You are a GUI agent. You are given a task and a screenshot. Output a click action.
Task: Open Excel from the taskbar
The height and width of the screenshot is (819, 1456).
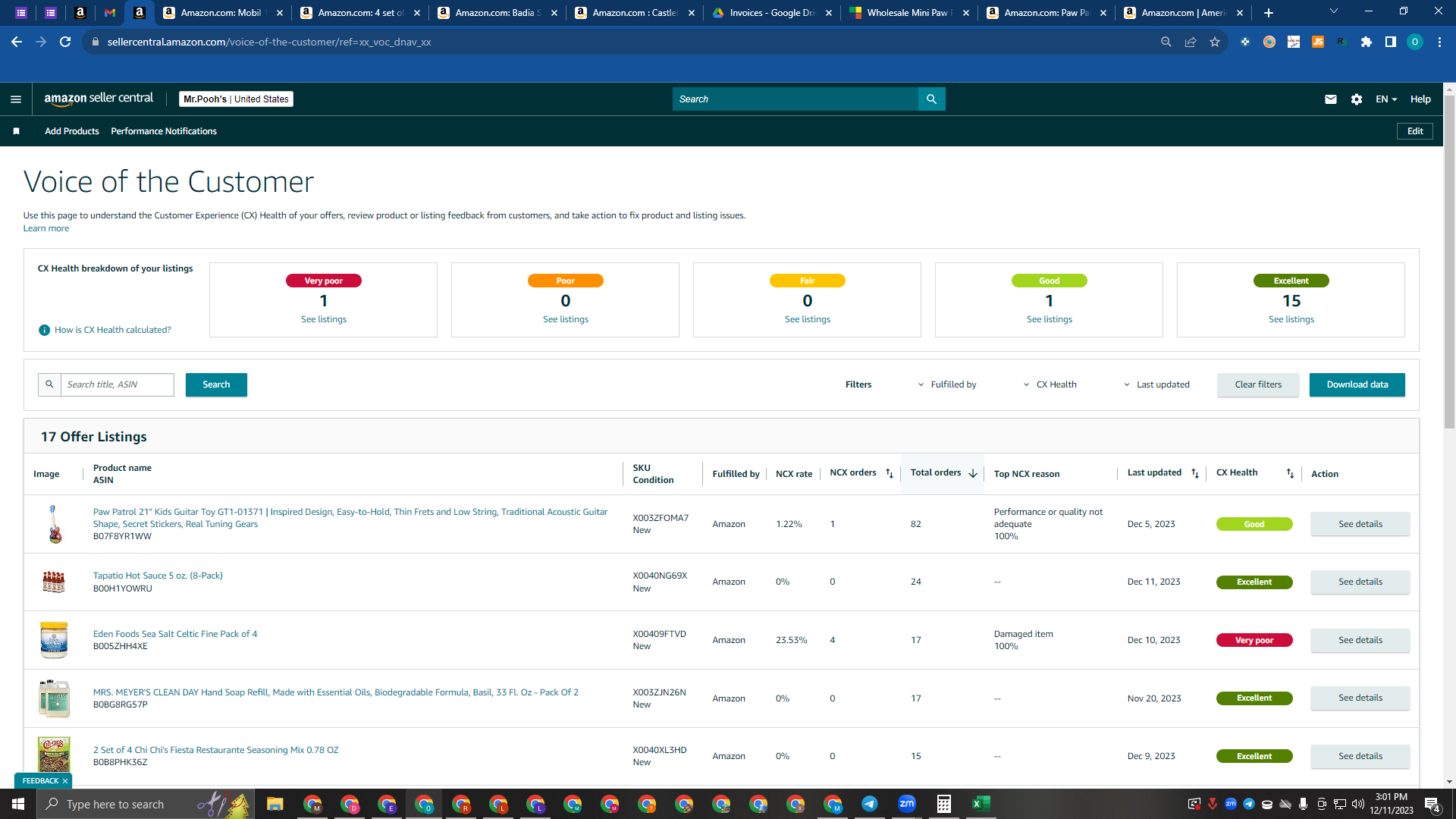click(981, 804)
